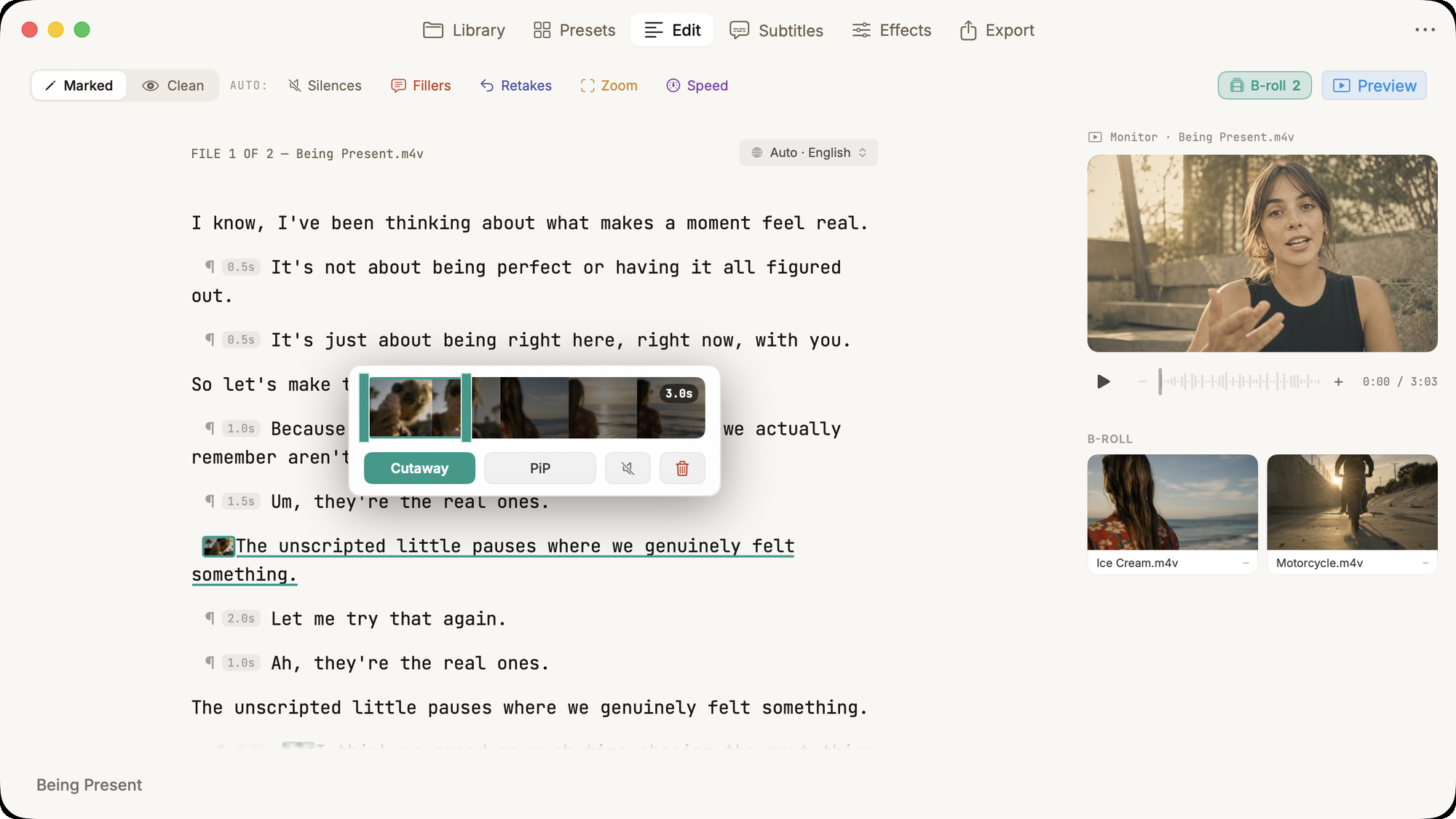This screenshot has width=1456, height=819.
Task: Delete the B-roll clip with trash icon
Action: [682, 468]
